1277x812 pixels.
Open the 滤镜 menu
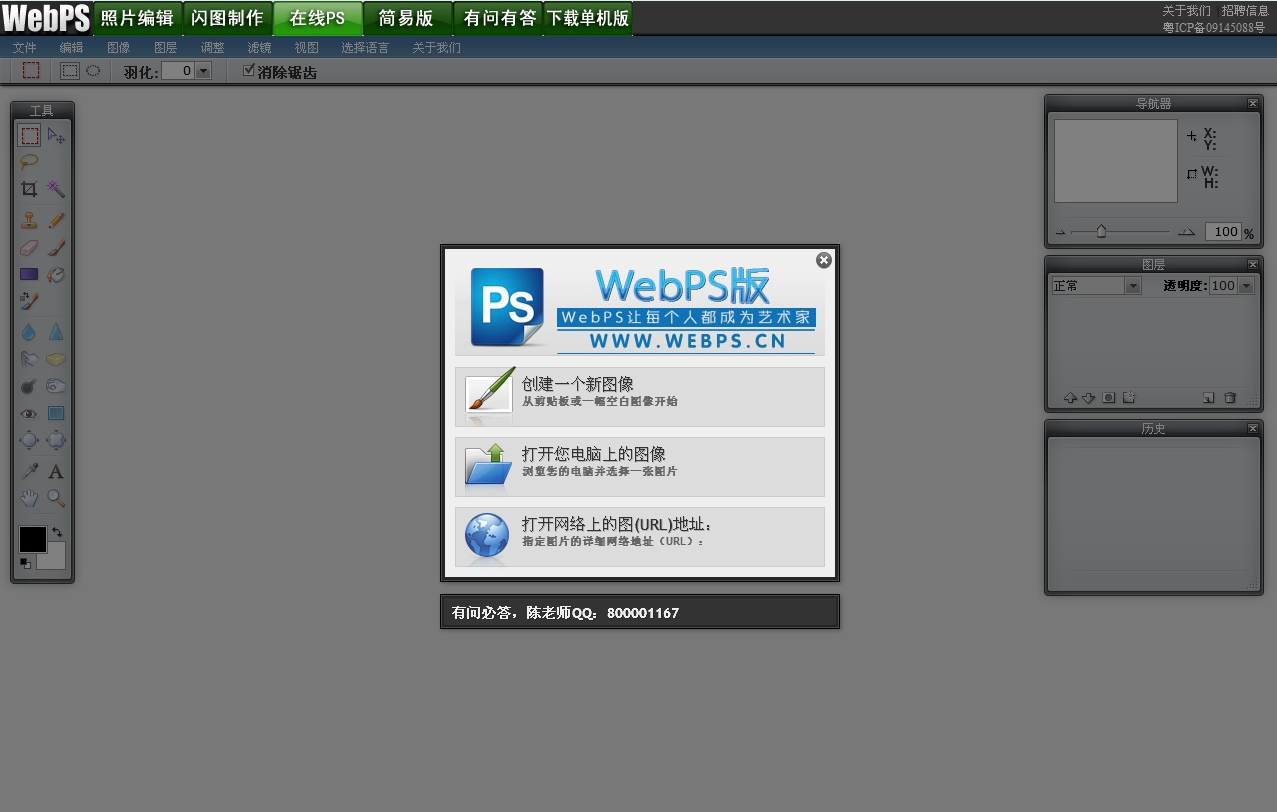tap(259, 47)
